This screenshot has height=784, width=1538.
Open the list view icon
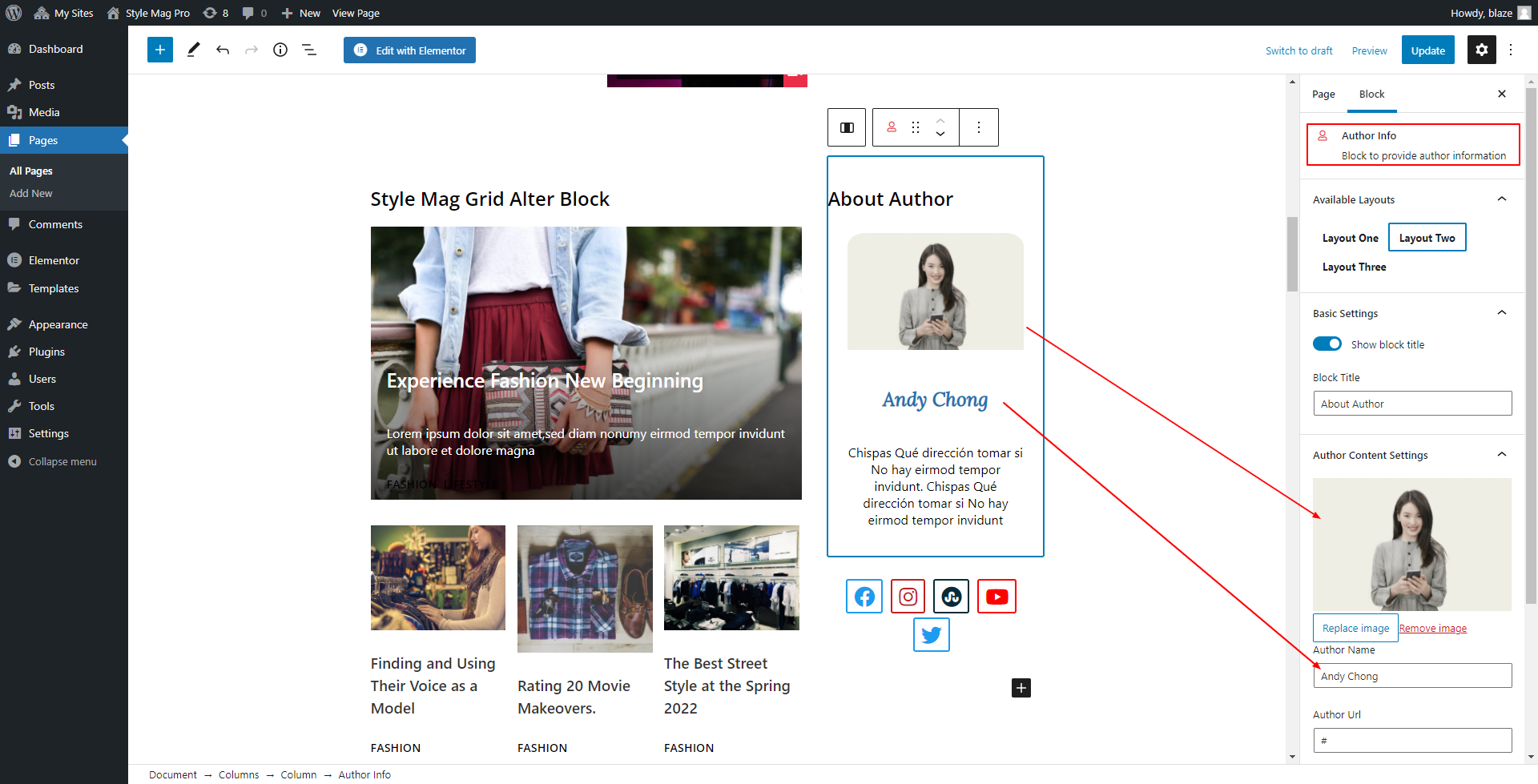click(x=309, y=50)
